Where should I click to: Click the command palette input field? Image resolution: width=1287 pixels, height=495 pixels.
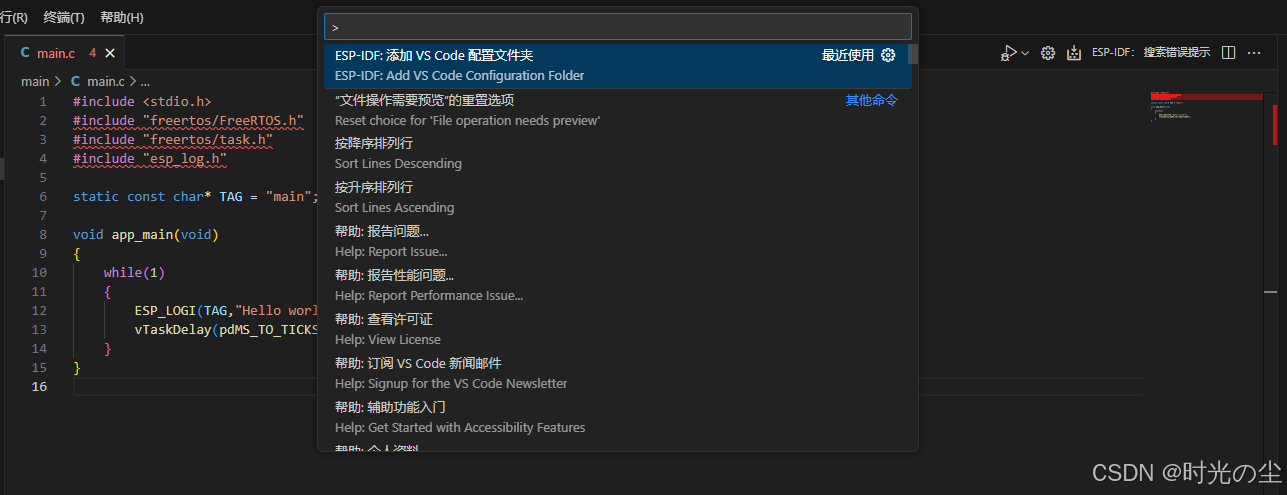(x=618, y=27)
